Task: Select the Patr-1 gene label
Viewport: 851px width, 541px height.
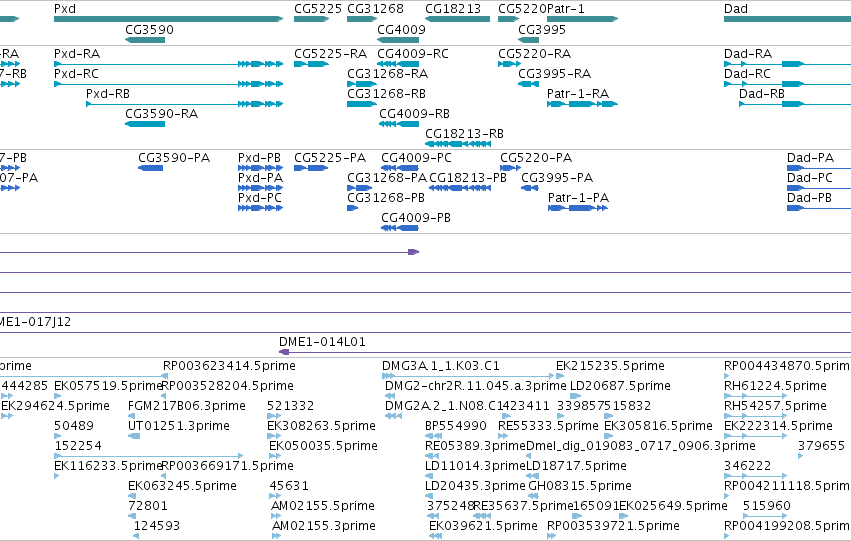Action: 567,9
